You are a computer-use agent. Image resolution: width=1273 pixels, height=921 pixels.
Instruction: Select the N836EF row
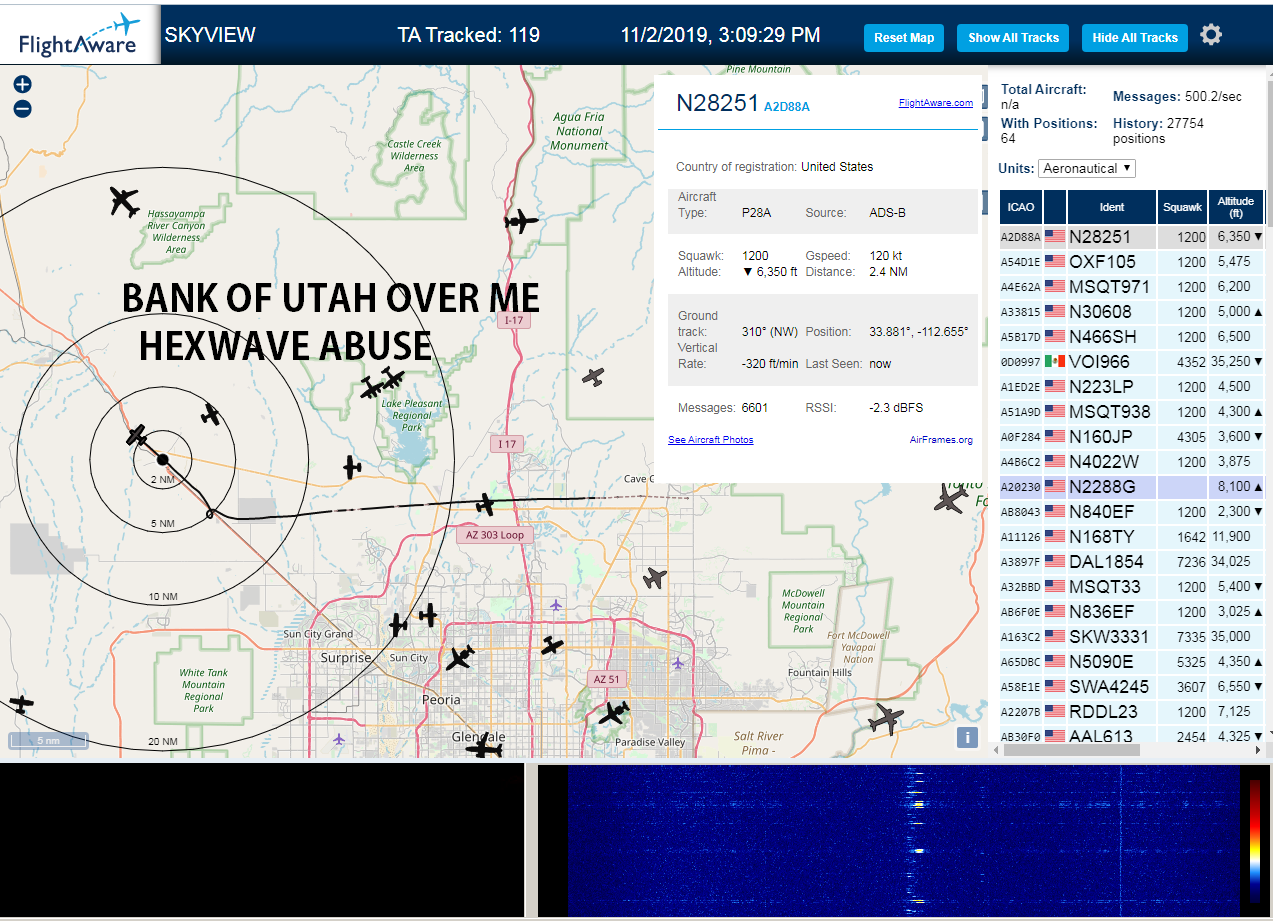tap(1132, 612)
